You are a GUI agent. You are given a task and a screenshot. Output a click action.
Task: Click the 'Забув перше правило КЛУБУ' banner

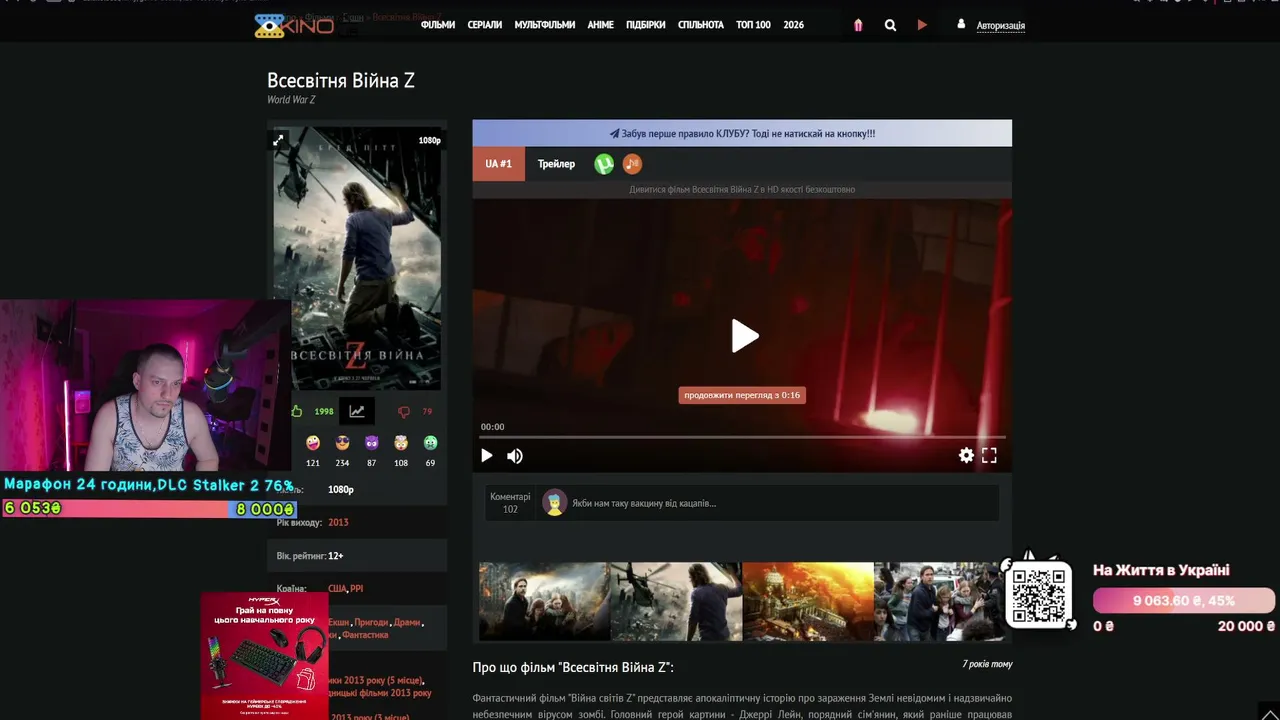point(742,133)
